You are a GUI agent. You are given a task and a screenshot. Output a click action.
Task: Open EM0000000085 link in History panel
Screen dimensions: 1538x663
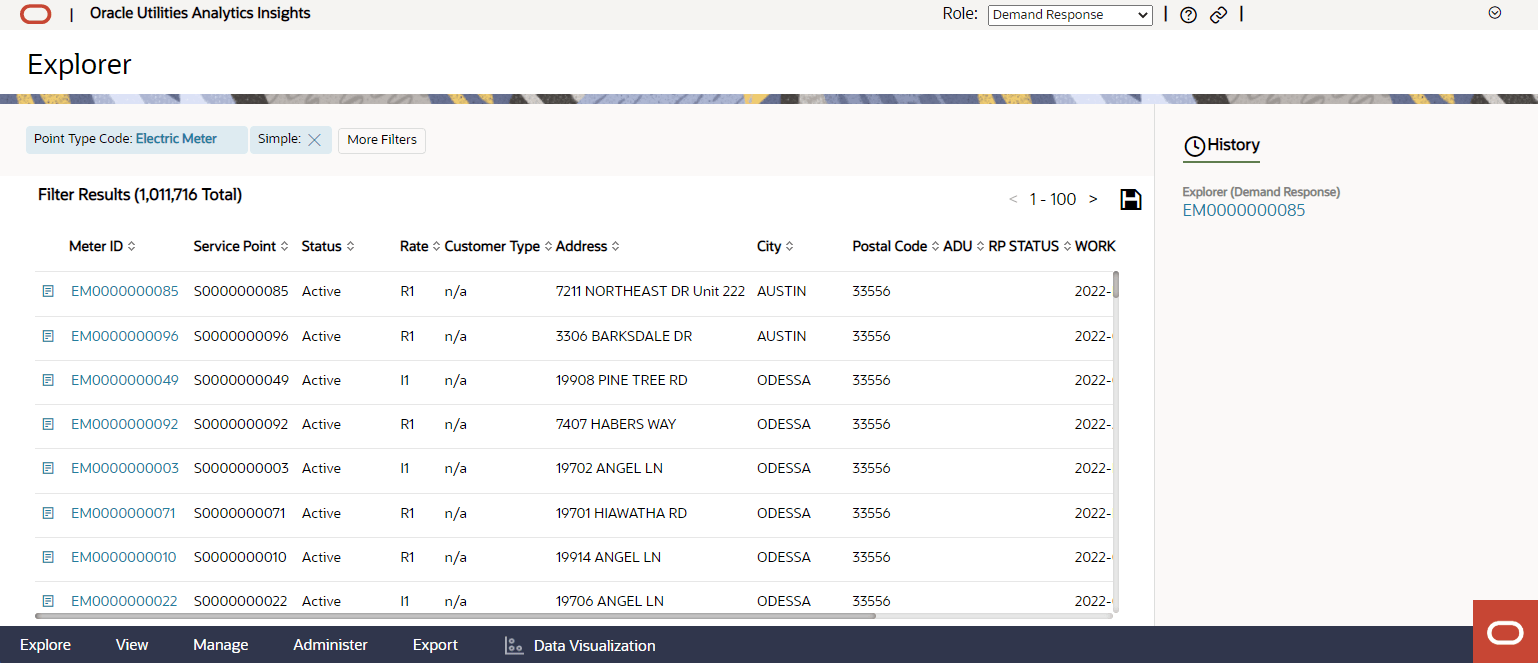click(x=1243, y=210)
